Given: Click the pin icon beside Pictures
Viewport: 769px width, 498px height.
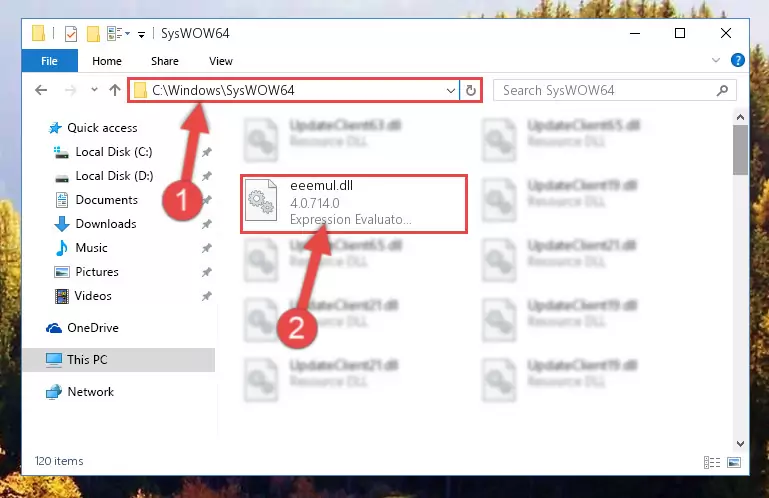Looking at the screenshot, I should click(x=206, y=272).
